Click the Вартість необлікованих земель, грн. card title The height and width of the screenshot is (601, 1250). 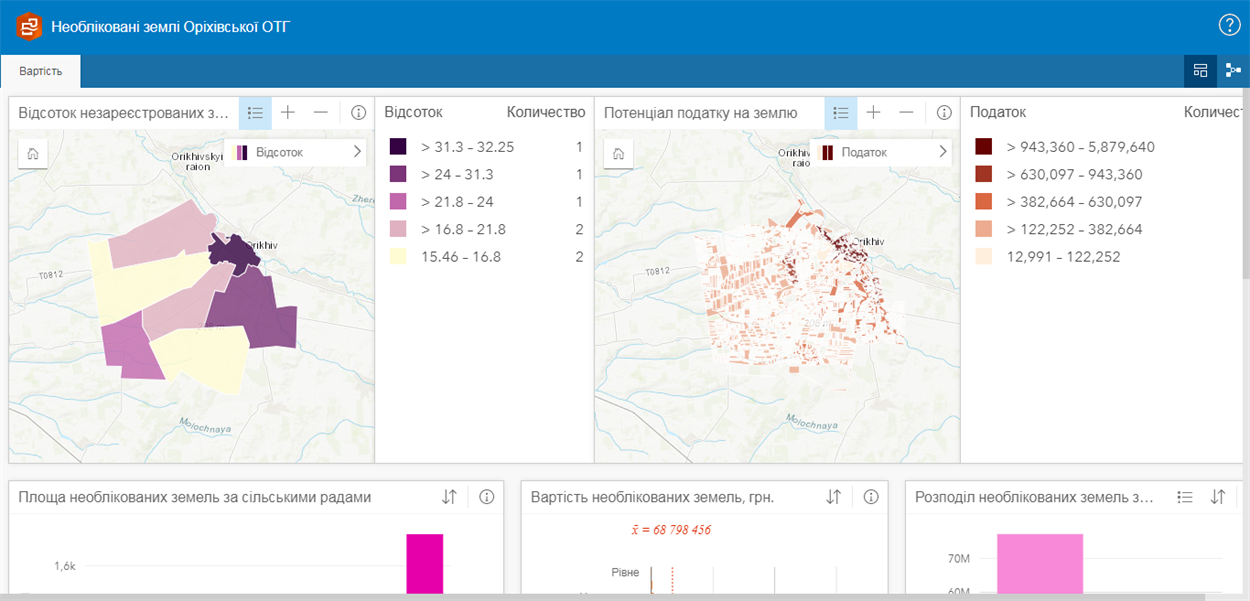653,497
